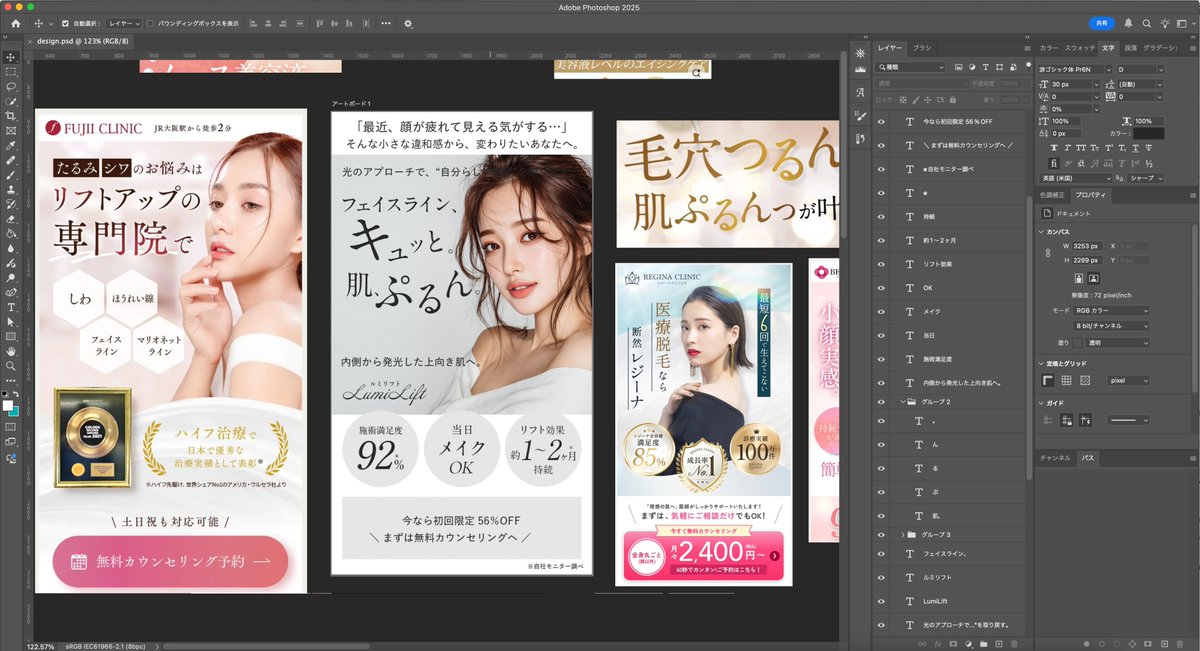This screenshot has width=1200, height=651.
Task: Click the text color (カラー) swatch
Action: coord(1148,133)
